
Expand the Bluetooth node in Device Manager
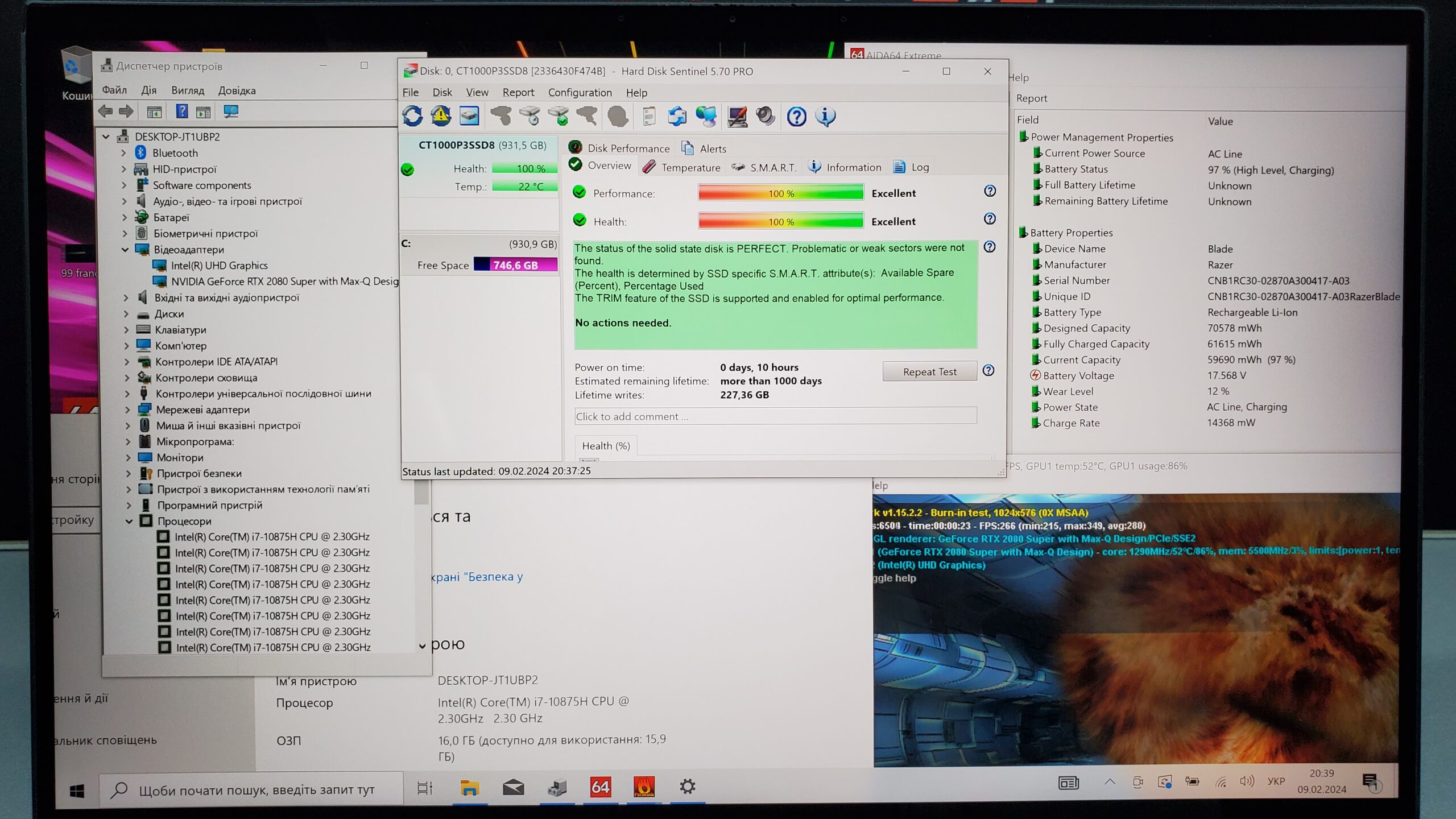point(124,153)
